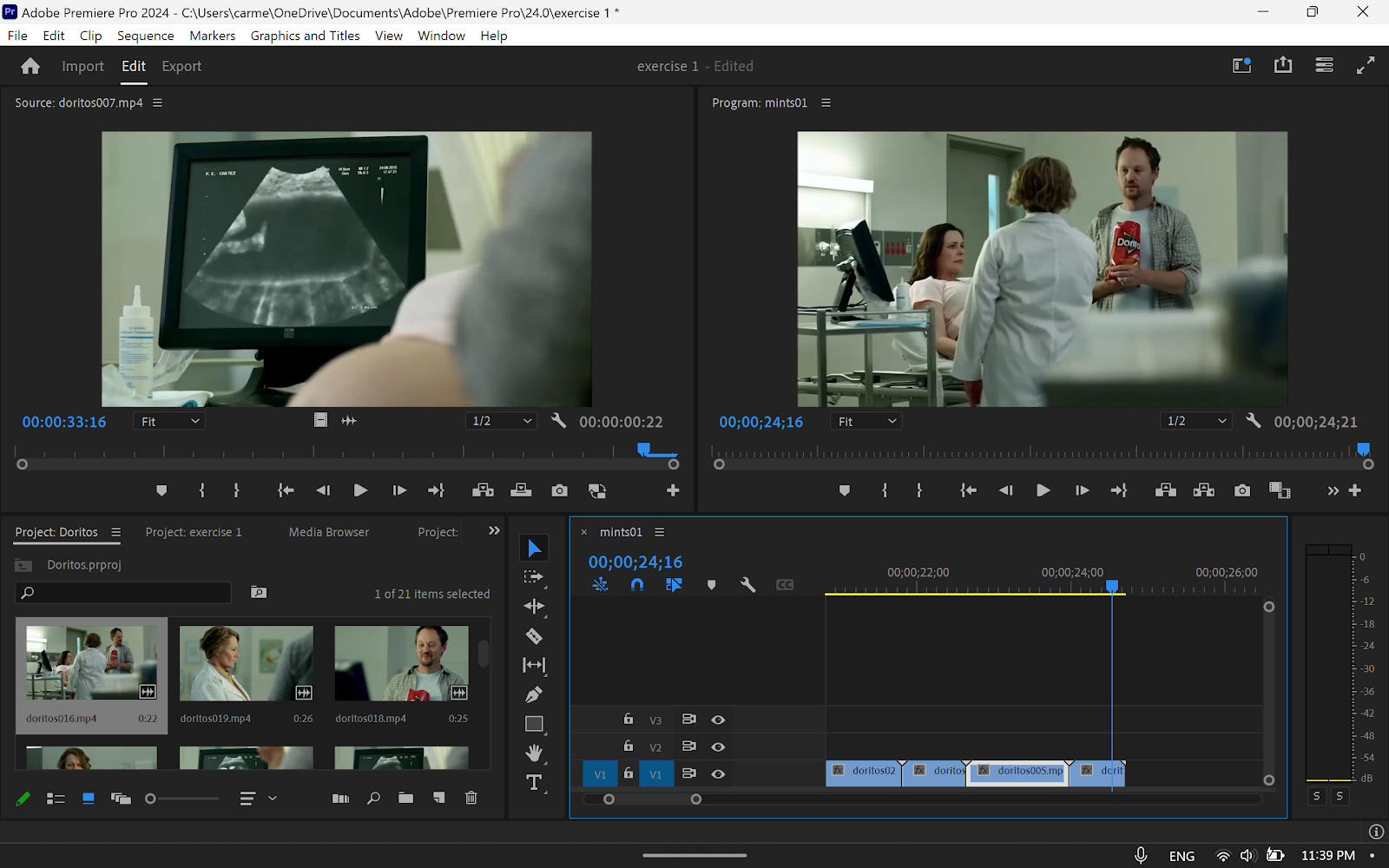Open Source panel hamburger menu

157,102
